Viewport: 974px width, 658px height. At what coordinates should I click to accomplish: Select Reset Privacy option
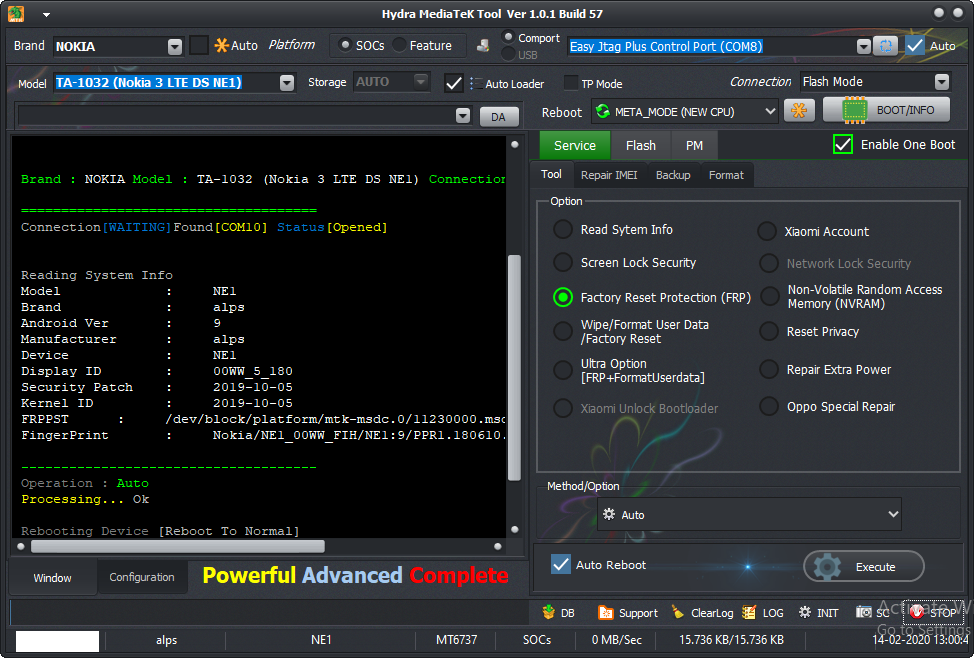[x=769, y=331]
